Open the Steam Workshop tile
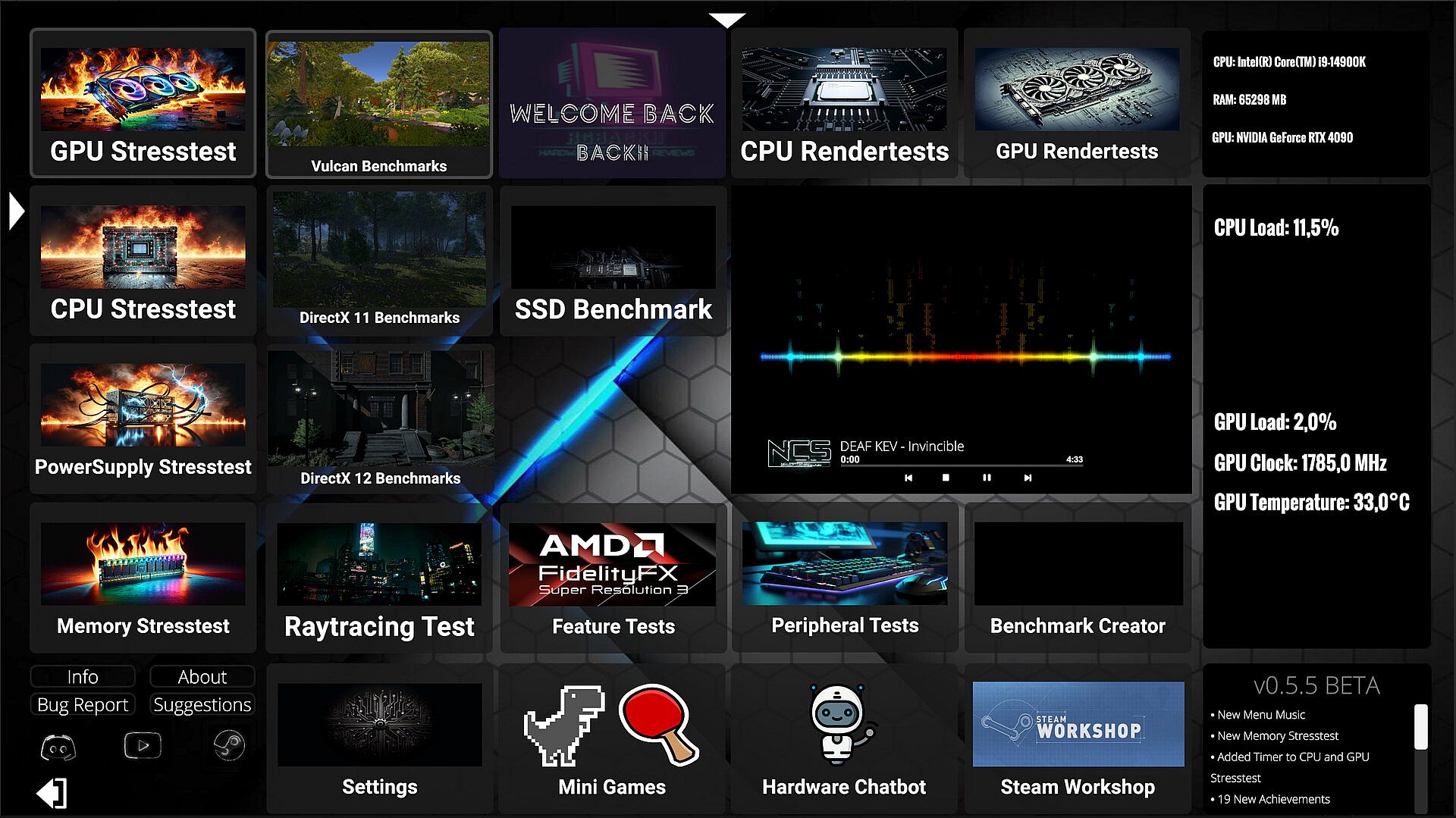The width and height of the screenshot is (1456, 818). pyautogui.click(x=1077, y=738)
